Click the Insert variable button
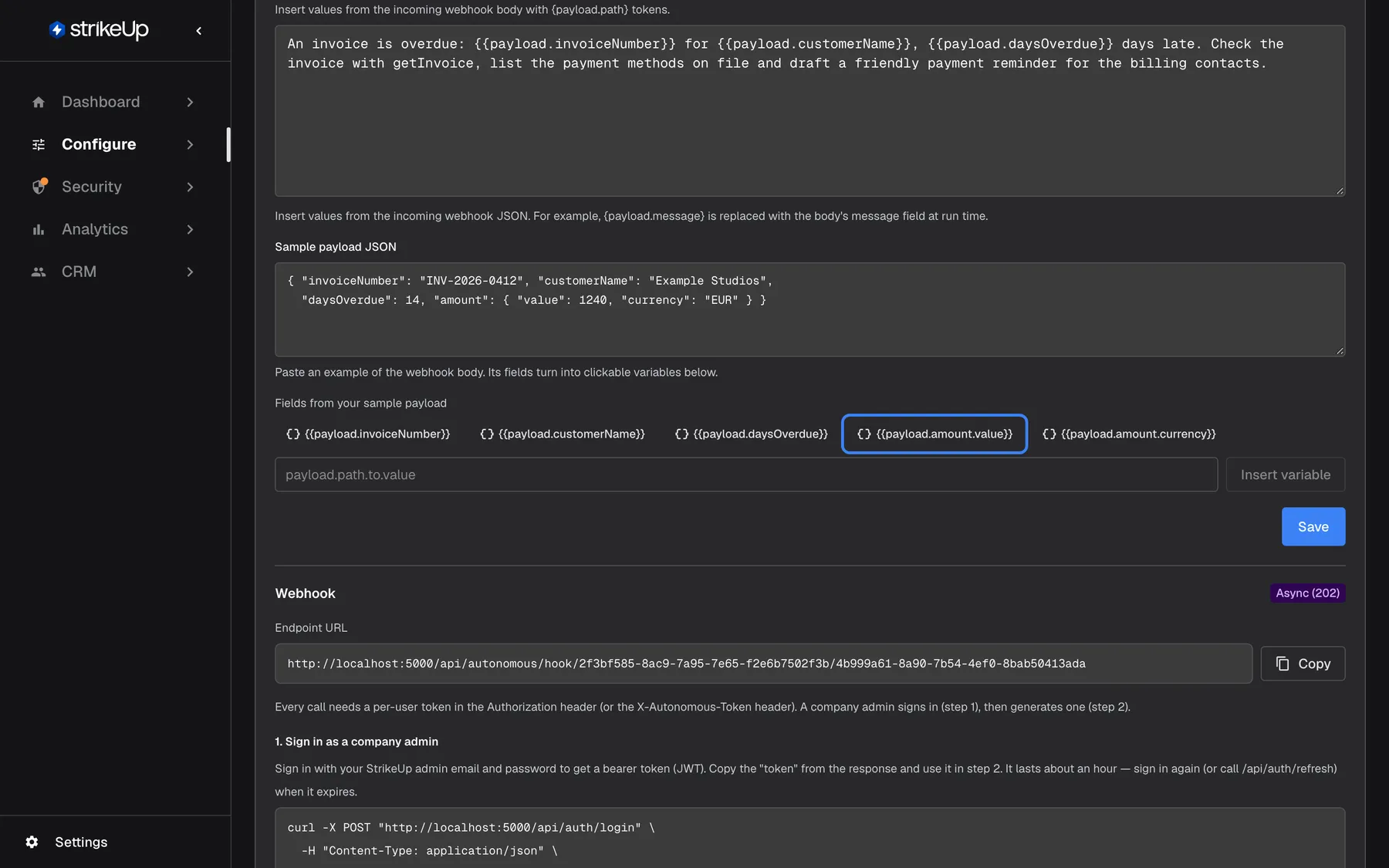Image resolution: width=1389 pixels, height=868 pixels. pos(1286,475)
